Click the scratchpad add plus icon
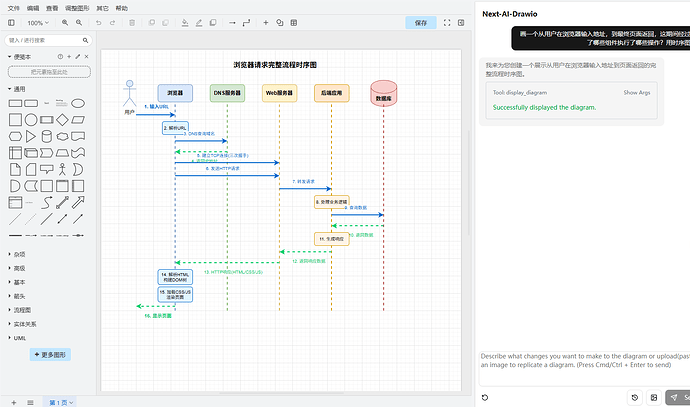The height and width of the screenshot is (407, 690). [x=69, y=56]
